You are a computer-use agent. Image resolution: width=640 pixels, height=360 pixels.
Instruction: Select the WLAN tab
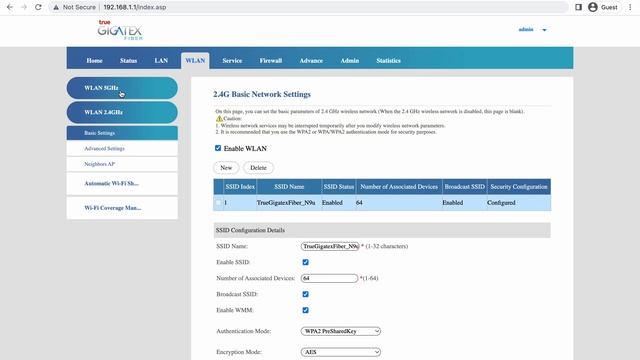pos(195,60)
